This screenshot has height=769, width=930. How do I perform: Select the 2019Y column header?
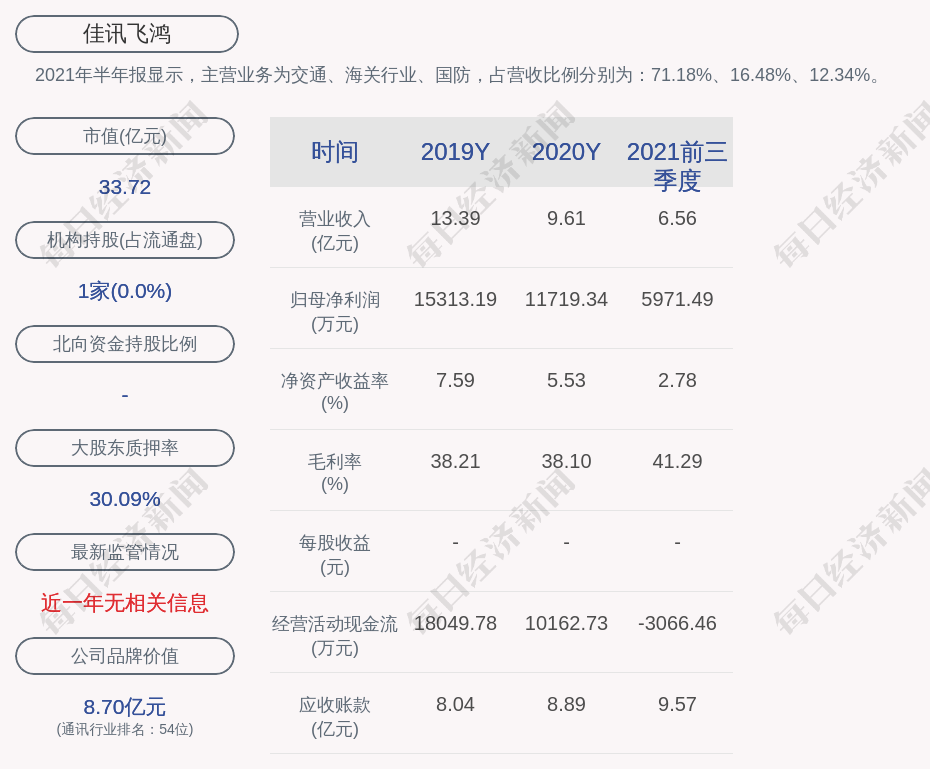(x=455, y=152)
